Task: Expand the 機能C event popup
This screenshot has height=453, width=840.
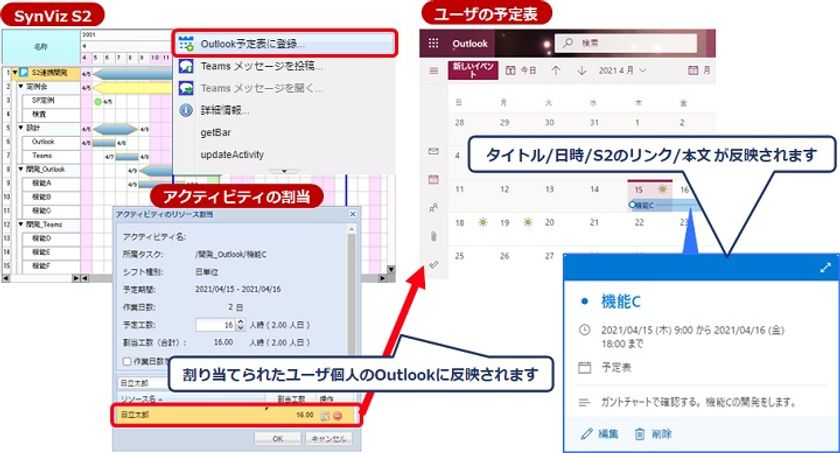Action: click(x=826, y=268)
